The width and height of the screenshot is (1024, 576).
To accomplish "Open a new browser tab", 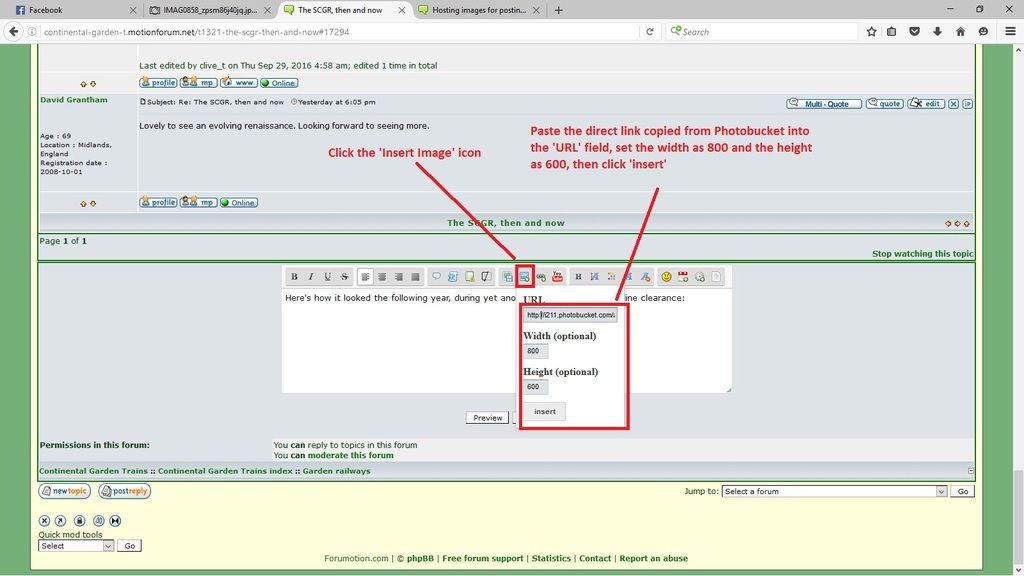I will click(x=558, y=10).
